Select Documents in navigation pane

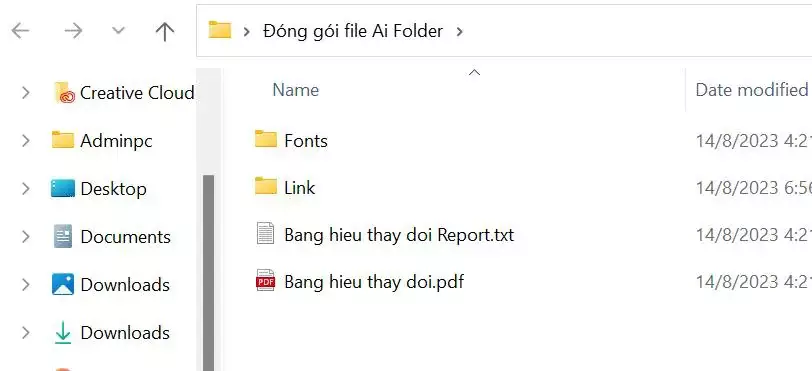coord(125,237)
